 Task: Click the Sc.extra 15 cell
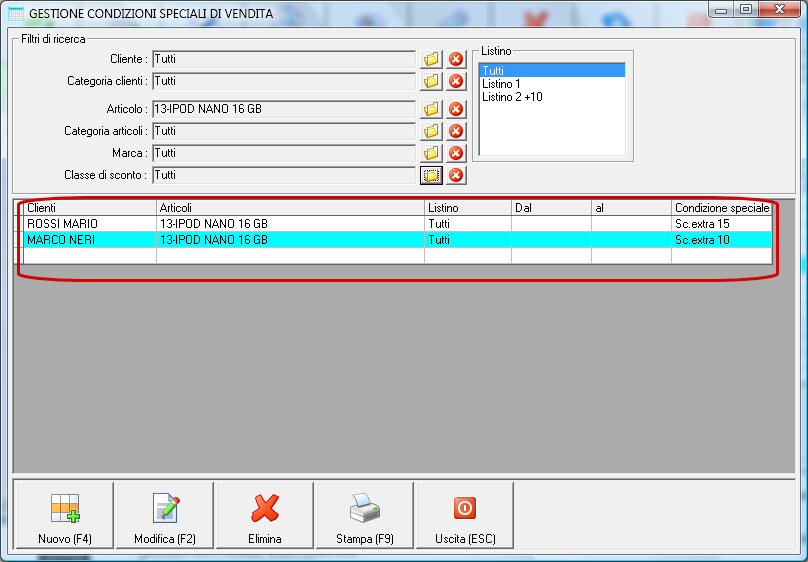click(x=721, y=224)
